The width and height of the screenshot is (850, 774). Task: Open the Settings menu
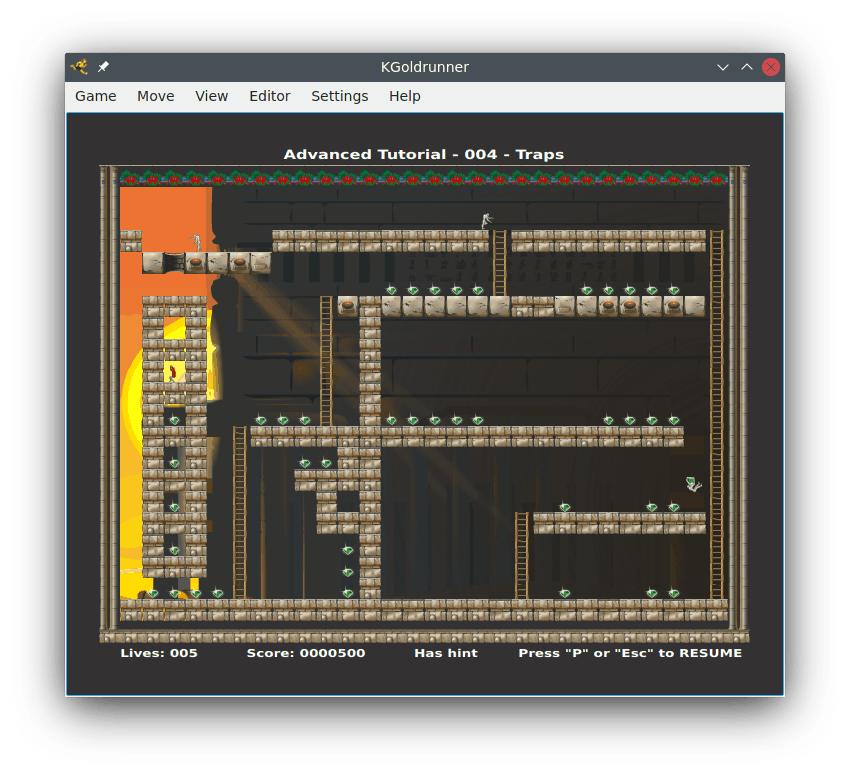point(339,96)
